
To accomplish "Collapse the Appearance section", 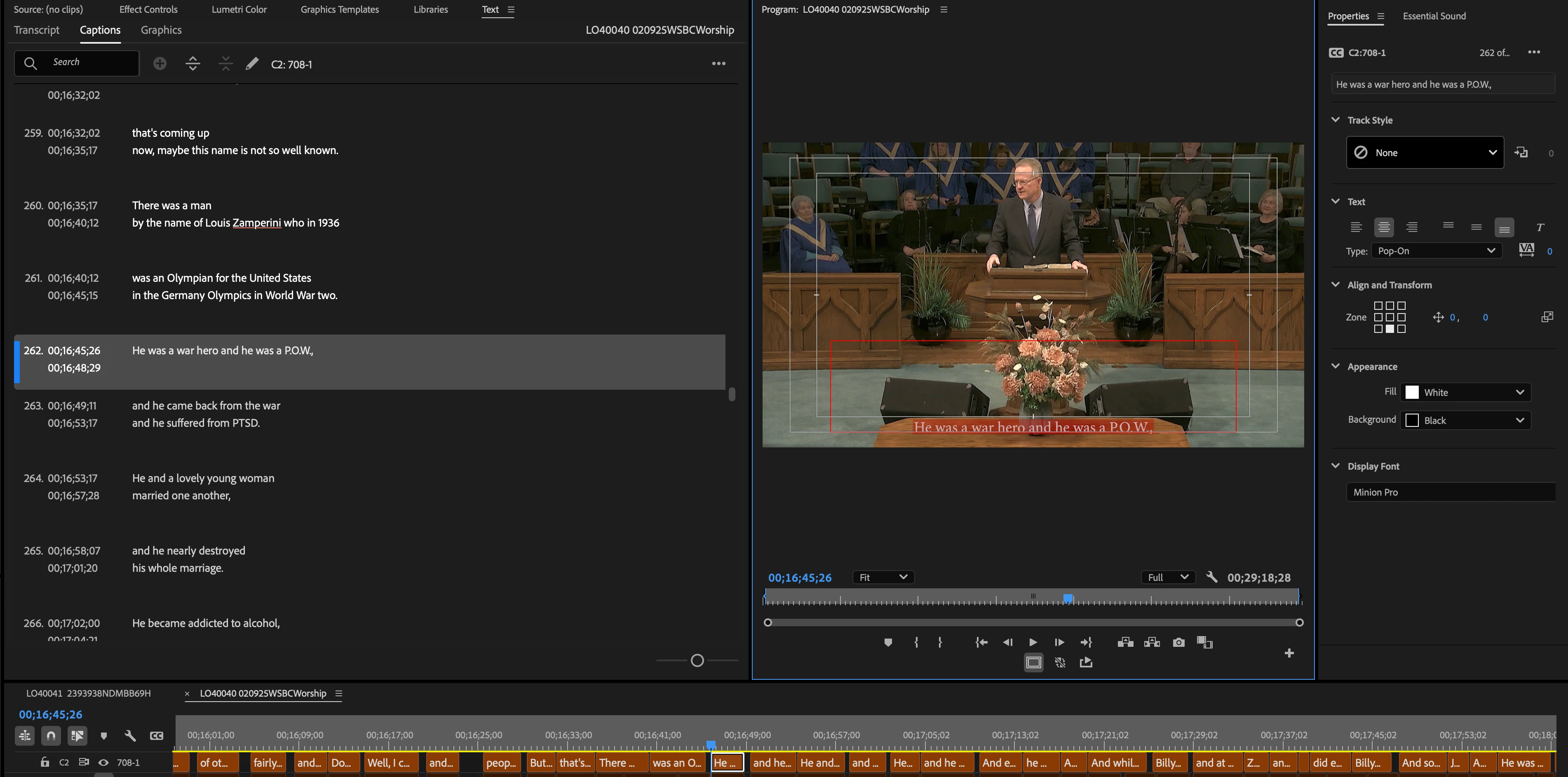I will click(1336, 366).
